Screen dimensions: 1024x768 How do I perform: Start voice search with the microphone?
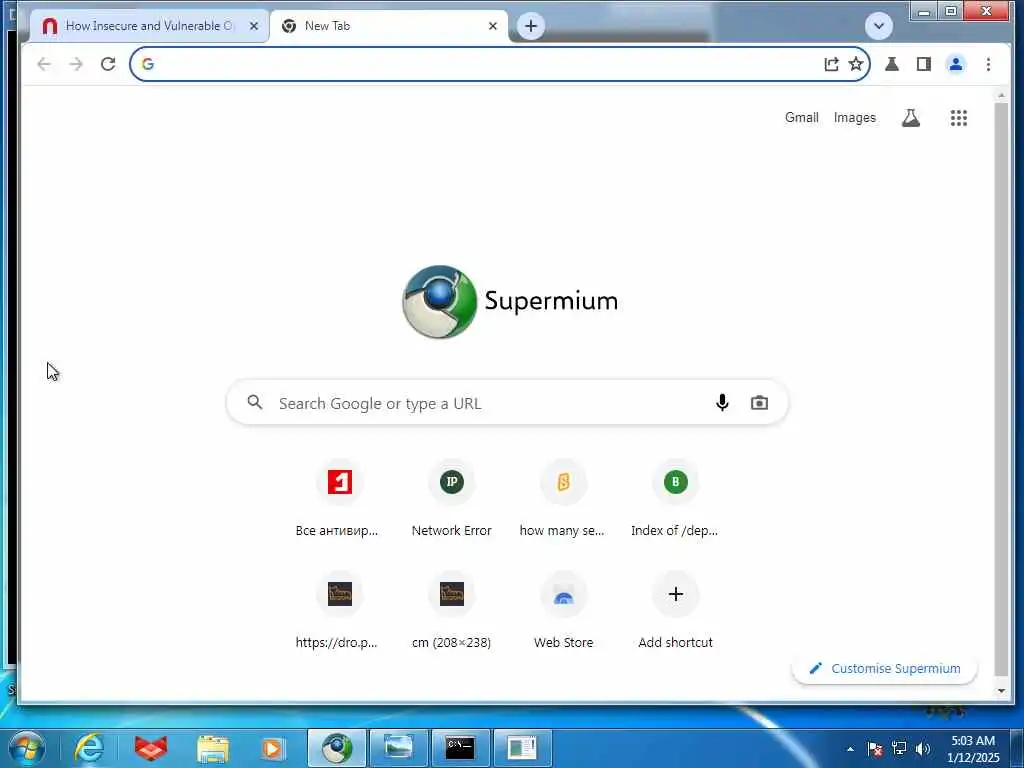pos(722,402)
